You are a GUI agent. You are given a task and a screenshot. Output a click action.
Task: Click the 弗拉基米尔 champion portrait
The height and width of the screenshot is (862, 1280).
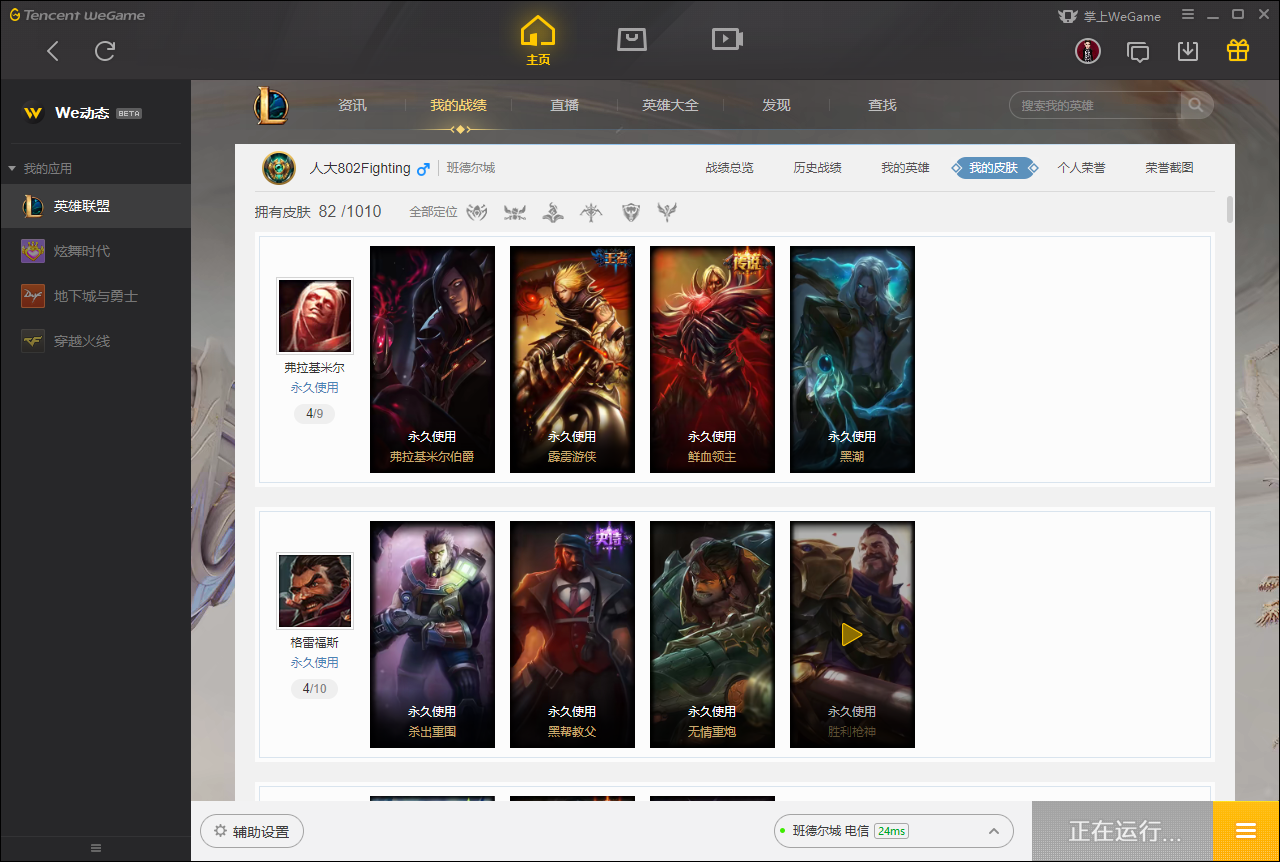315,316
